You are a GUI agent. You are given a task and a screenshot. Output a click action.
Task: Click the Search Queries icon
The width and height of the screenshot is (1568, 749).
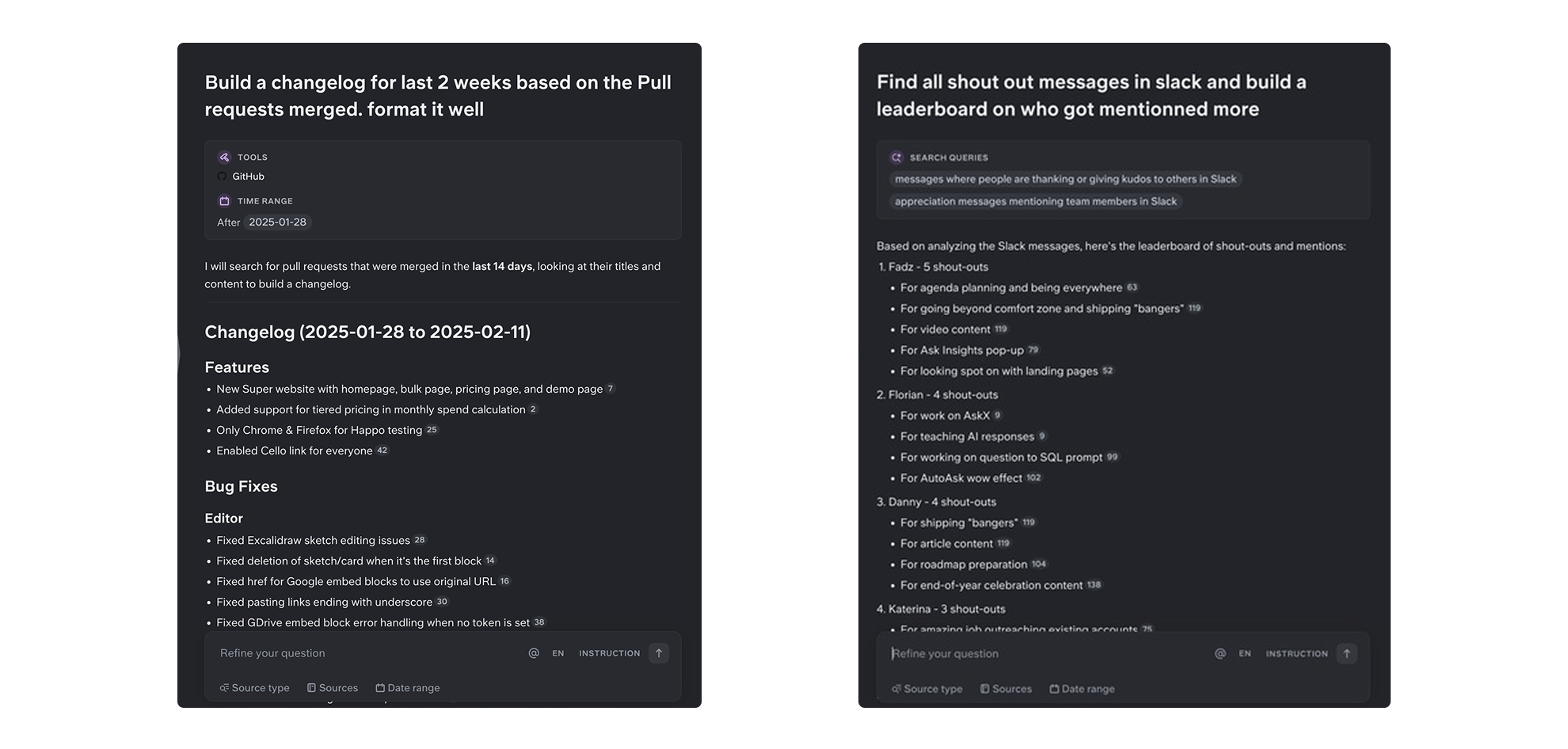click(x=896, y=158)
